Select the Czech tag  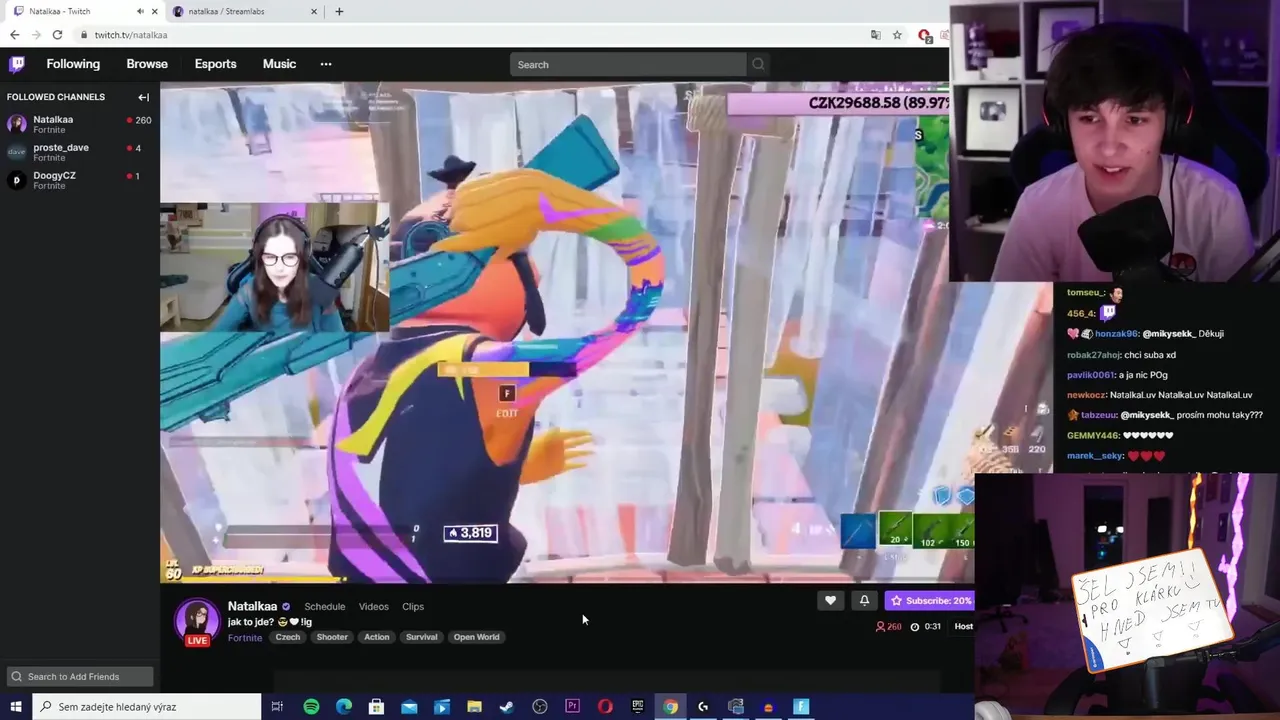click(288, 637)
